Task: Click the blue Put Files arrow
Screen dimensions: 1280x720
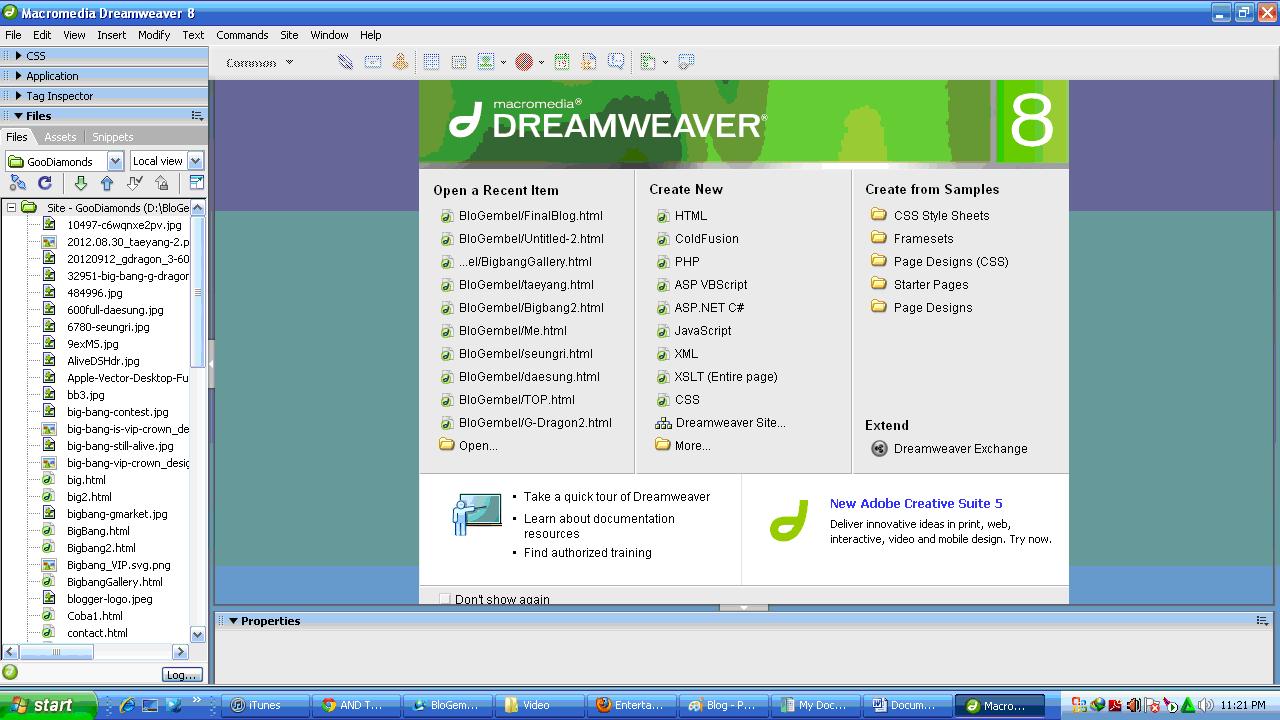Action: click(107, 183)
